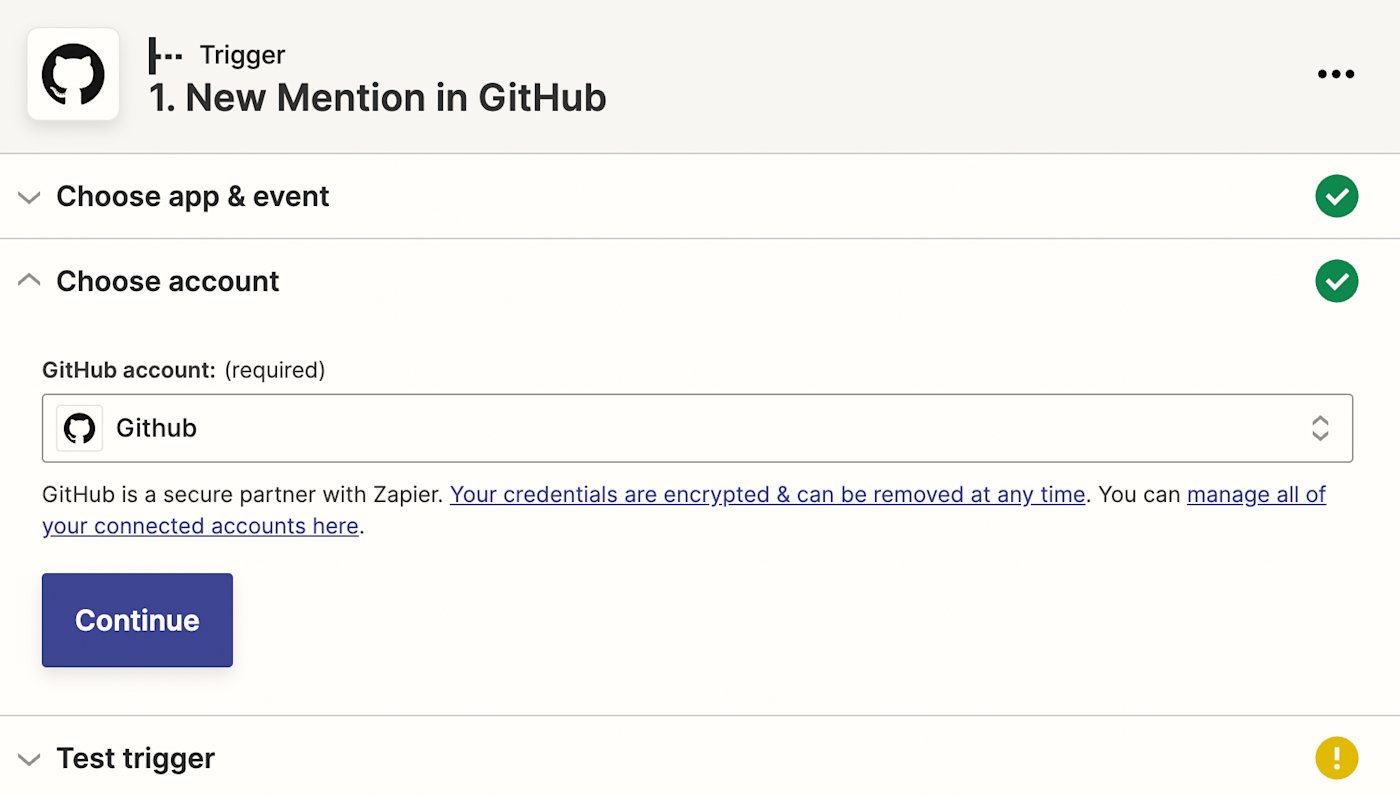
Task: Click small GitHub icon in account field
Action: (x=80, y=428)
